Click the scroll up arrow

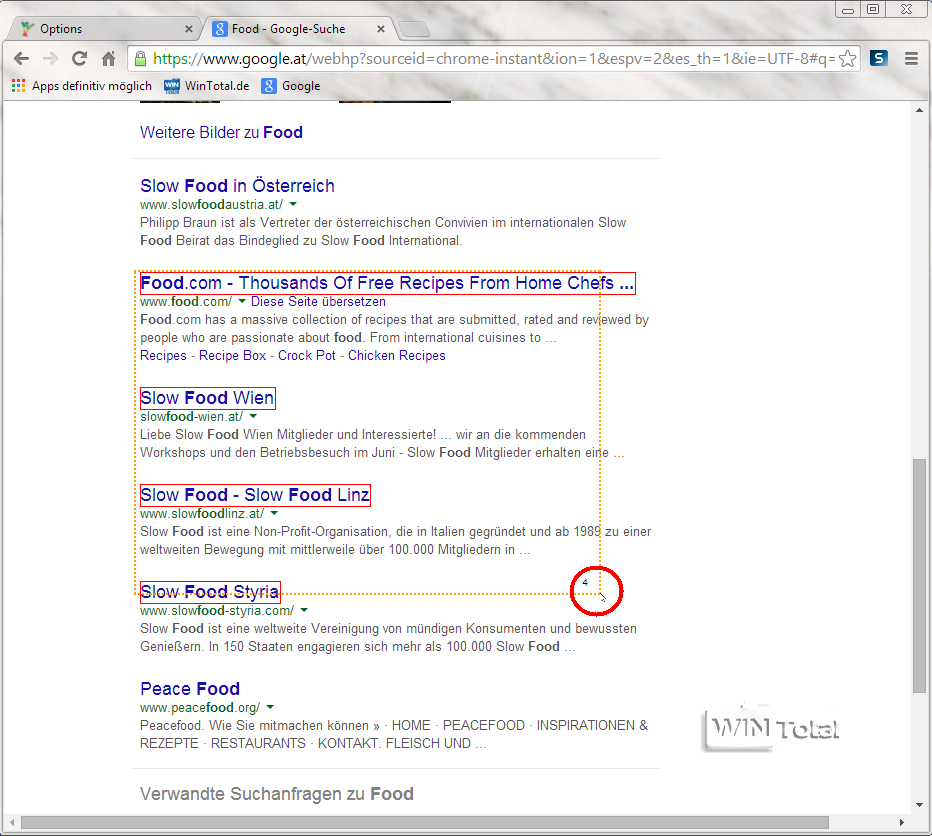click(920, 111)
